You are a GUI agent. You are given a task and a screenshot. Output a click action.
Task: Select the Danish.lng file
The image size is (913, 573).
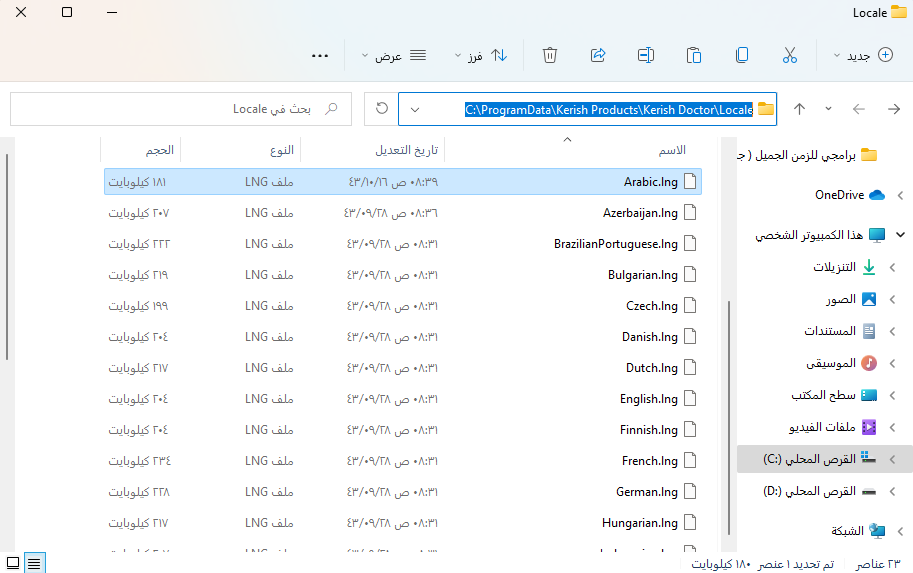coord(402,337)
